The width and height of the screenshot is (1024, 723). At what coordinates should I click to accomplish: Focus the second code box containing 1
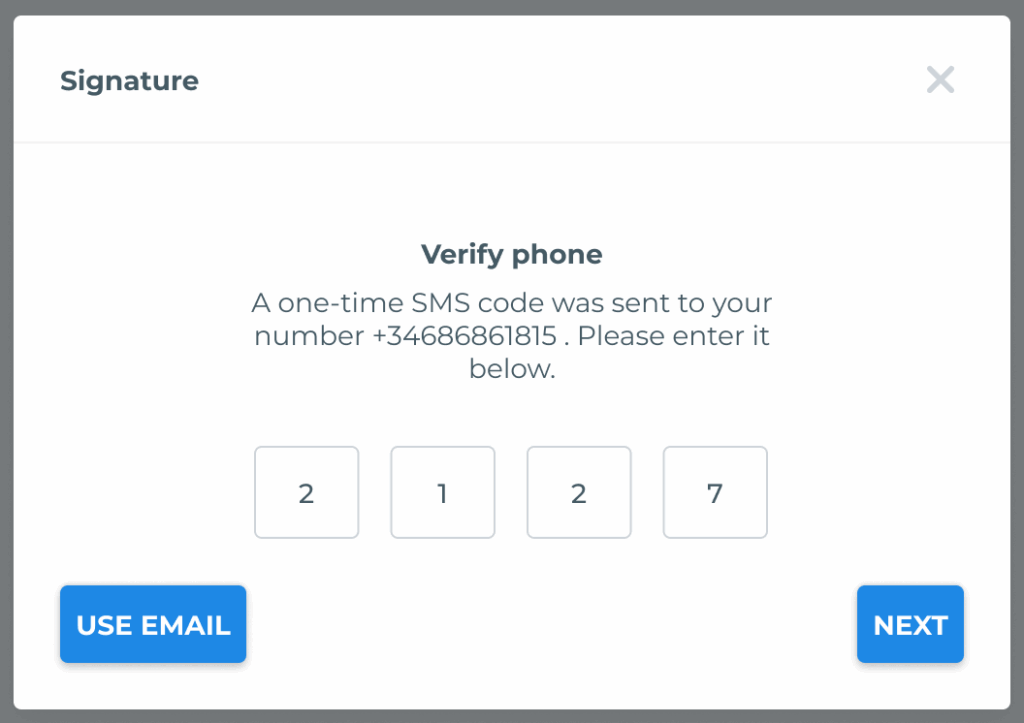click(x=442, y=492)
